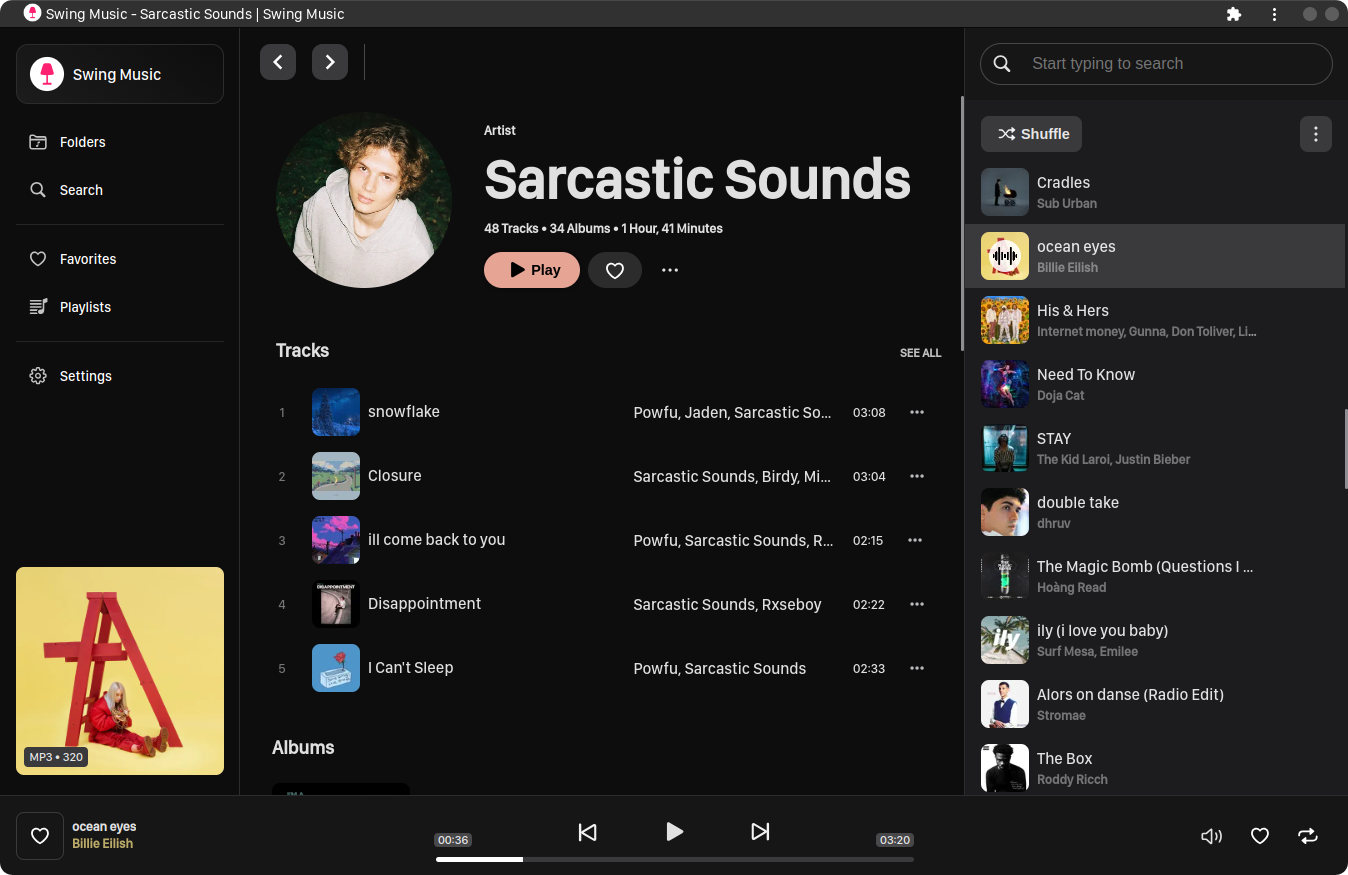Open options for ill come back to you
Viewport: 1348px width, 875px height.
point(915,540)
